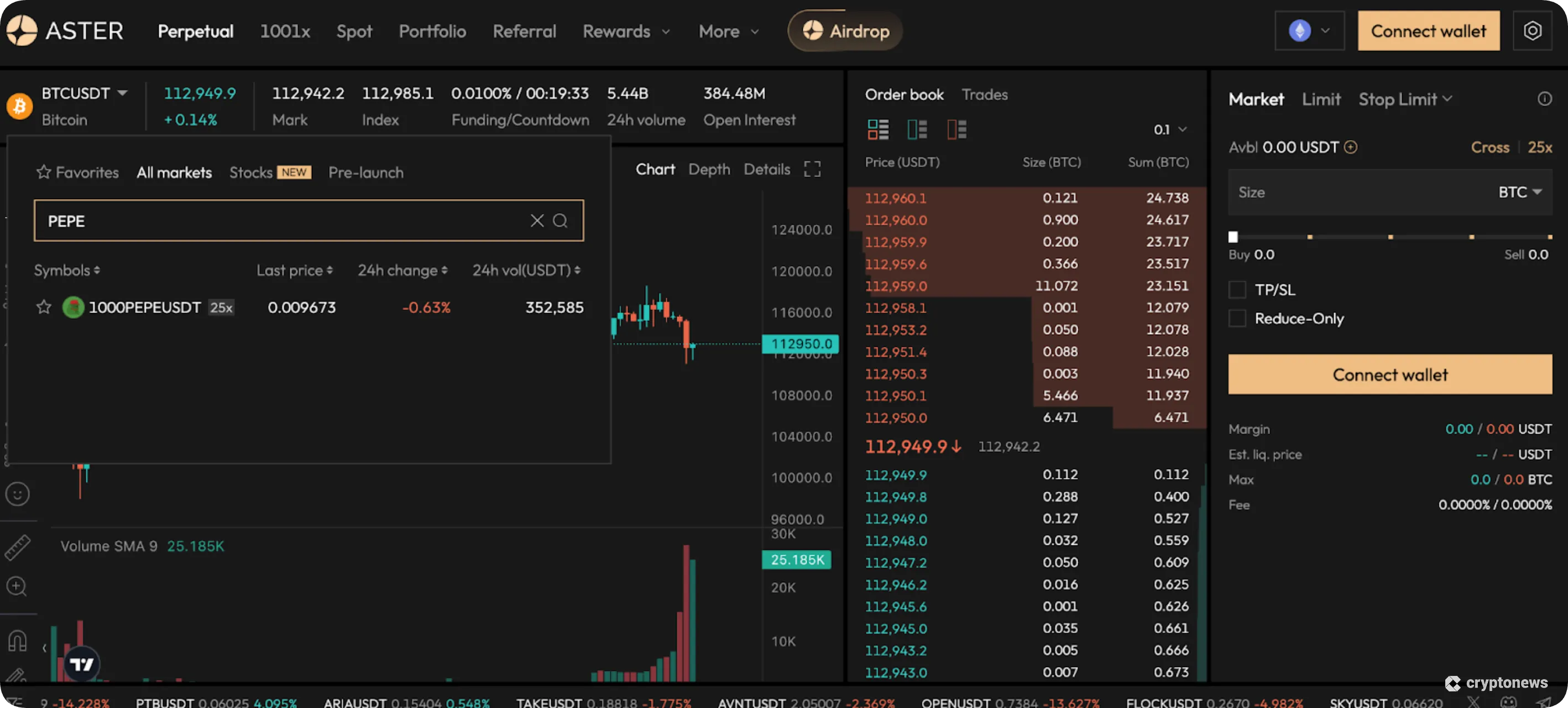Enable the magnet snap tool
Image resolution: width=1568 pixels, height=708 pixels.
pyautogui.click(x=18, y=640)
